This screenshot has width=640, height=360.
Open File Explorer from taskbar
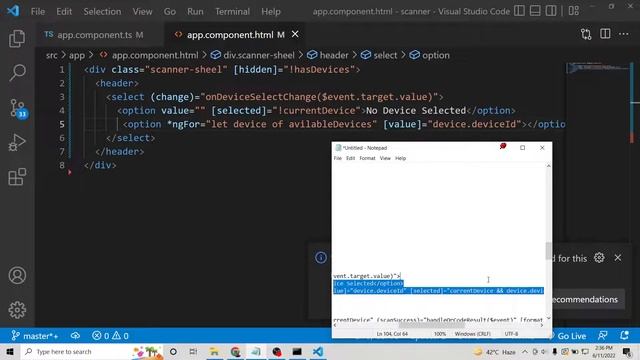(x=214, y=351)
